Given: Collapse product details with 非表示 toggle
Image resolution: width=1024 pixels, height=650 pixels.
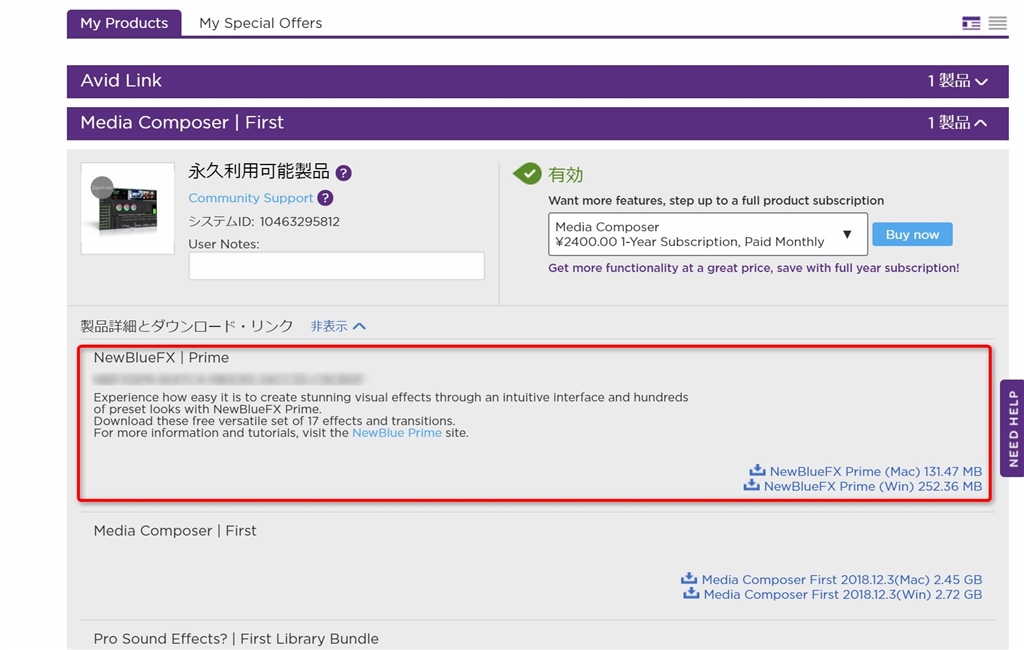Looking at the screenshot, I should [x=338, y=326].
